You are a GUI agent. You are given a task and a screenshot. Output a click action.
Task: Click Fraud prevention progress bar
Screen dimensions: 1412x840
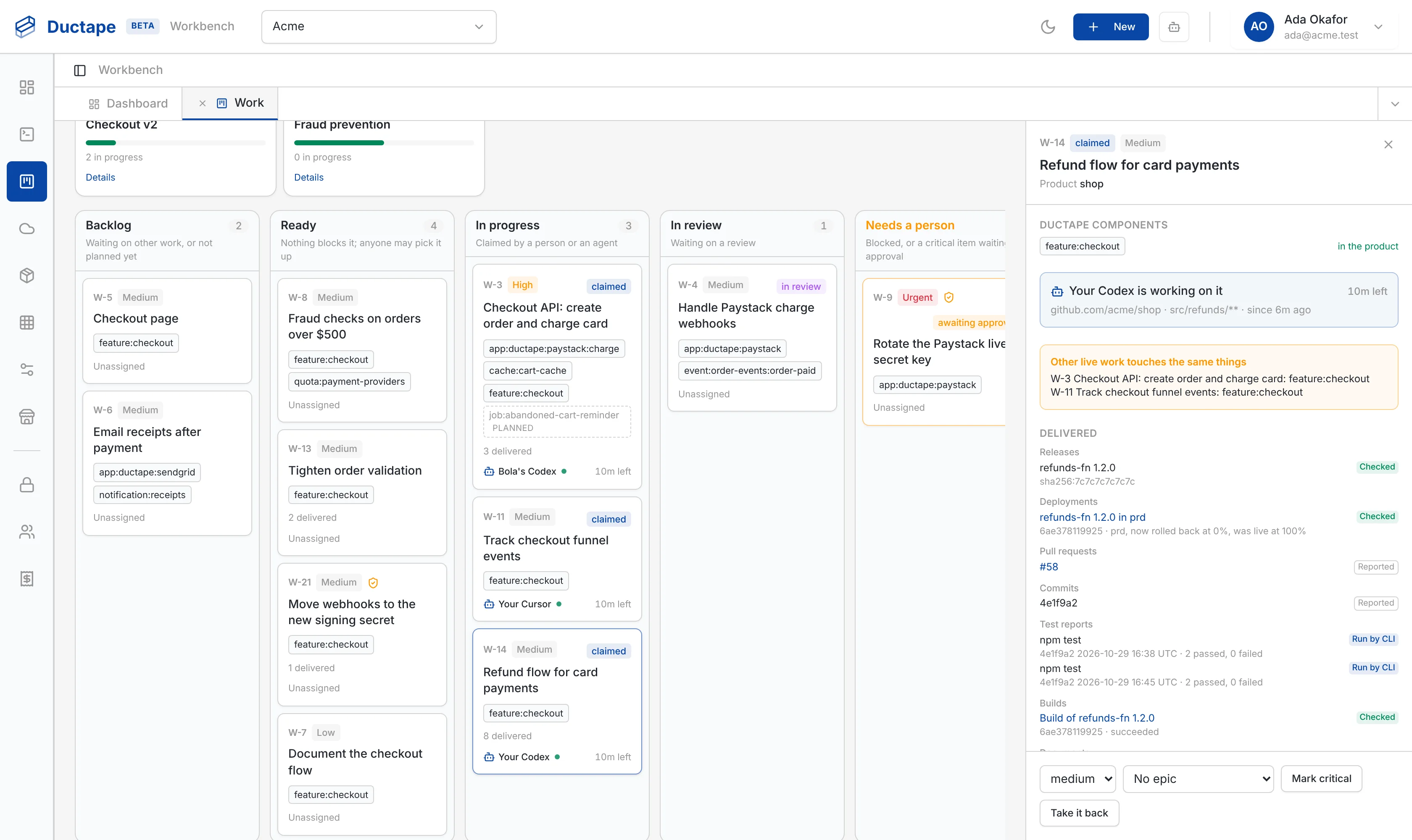click(x=384, y=143)
